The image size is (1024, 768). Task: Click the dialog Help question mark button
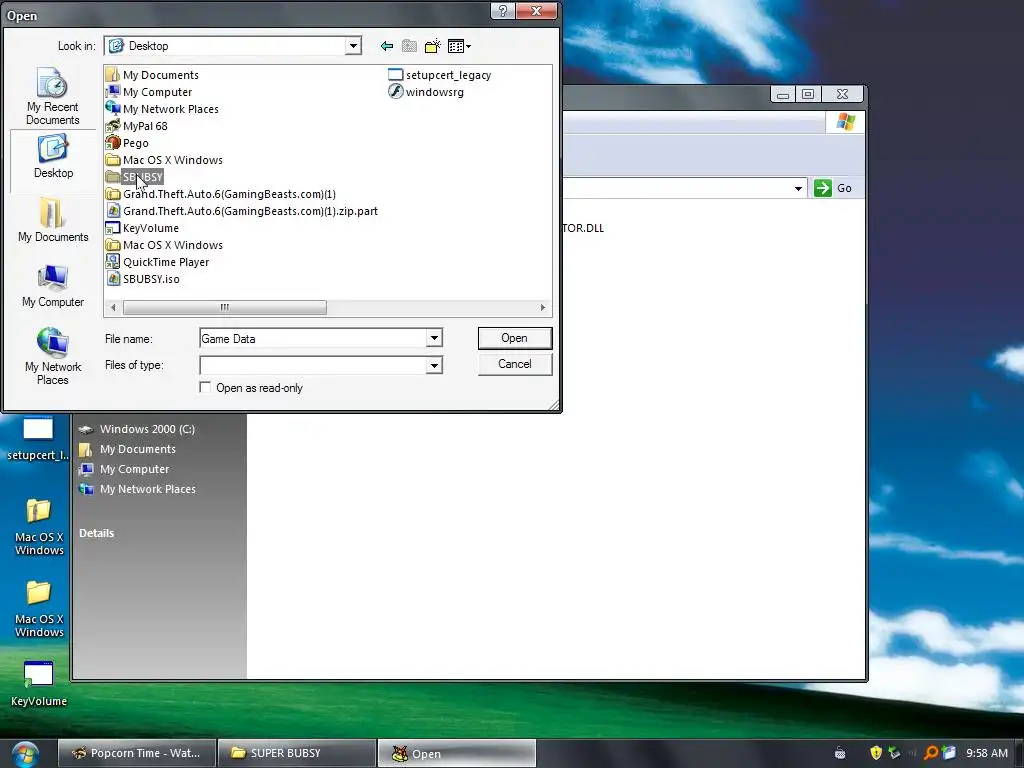(502, 11)
